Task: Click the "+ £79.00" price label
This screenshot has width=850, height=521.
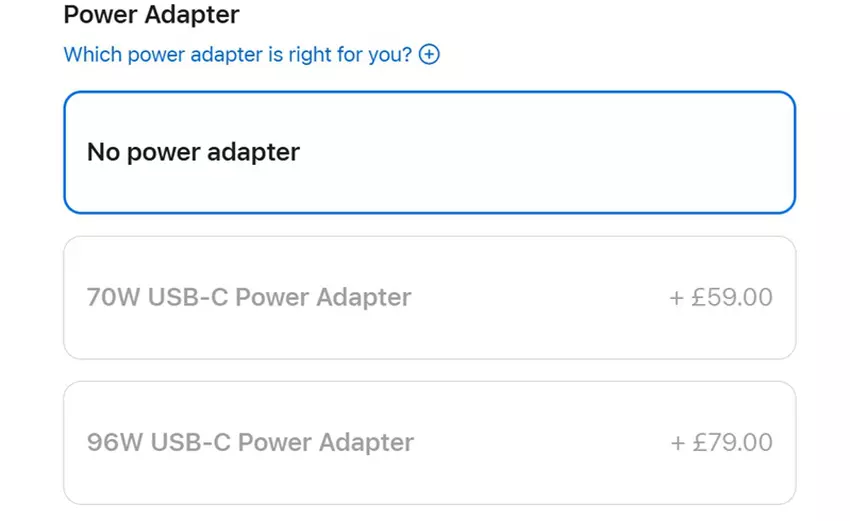Action: (x=721, y=442)
